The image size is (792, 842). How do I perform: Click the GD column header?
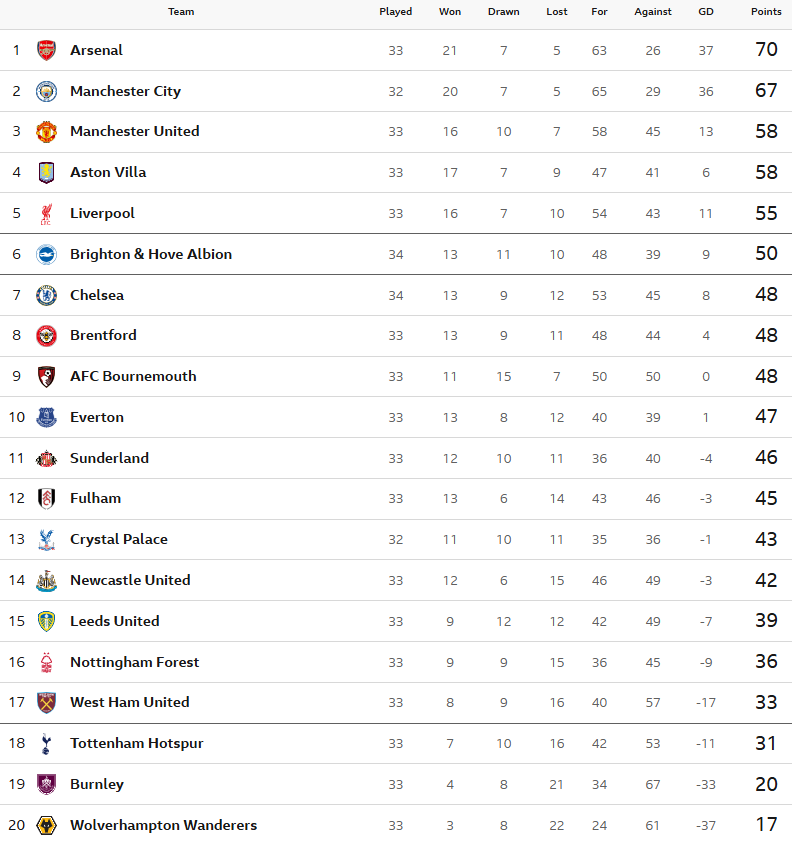click(x=706, y=12)
